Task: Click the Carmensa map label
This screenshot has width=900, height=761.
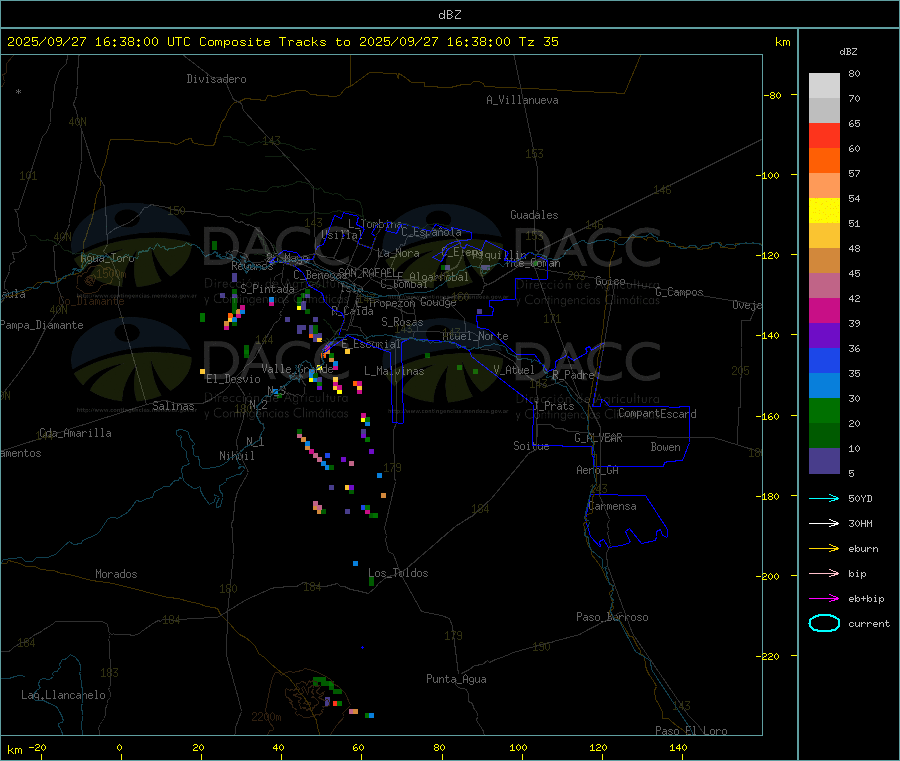Action: click(x=612, y=506)
